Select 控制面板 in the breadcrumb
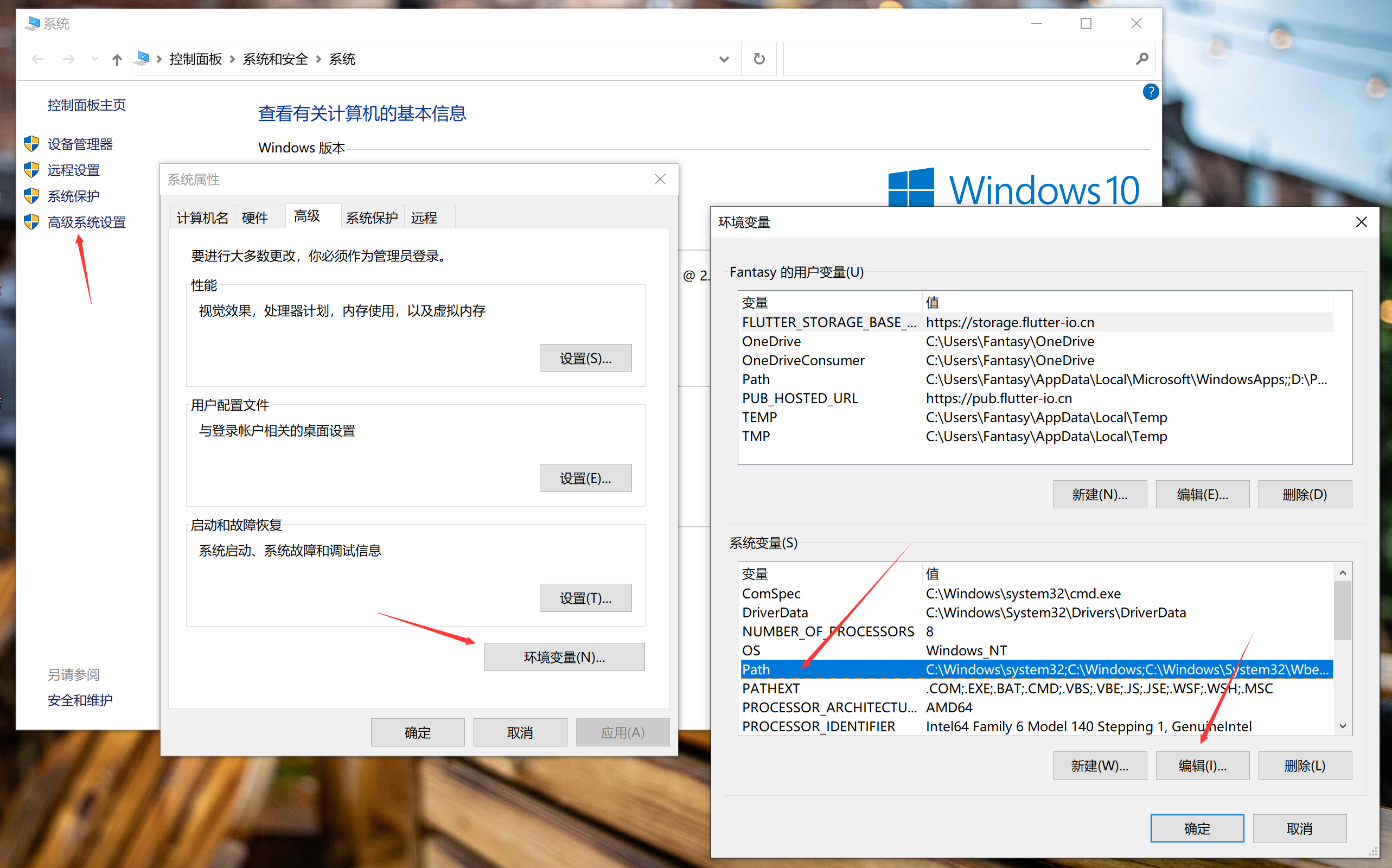1392x868 pixels. pyautogui.click(x=195, y=59)
